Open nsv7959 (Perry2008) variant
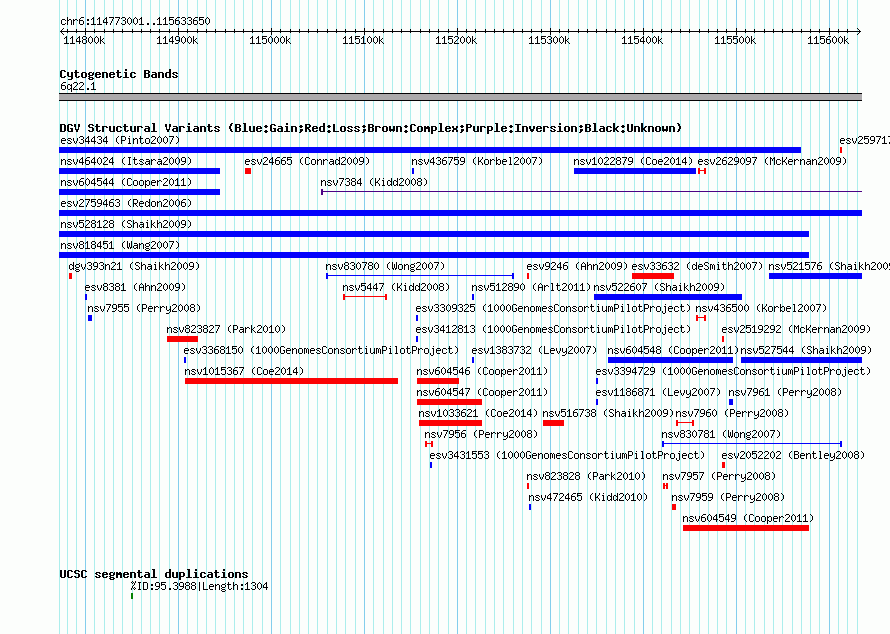 click(x=728, y=497)
